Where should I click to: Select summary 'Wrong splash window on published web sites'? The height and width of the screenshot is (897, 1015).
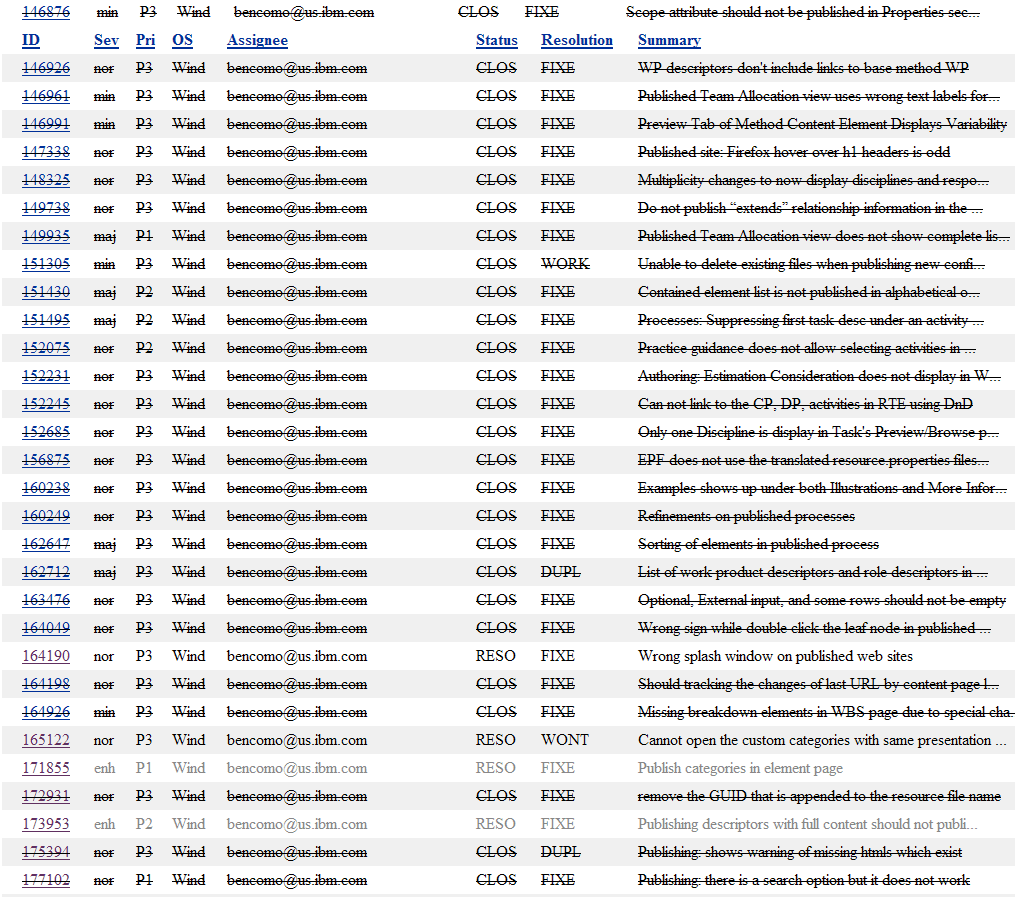coord(775,656)
